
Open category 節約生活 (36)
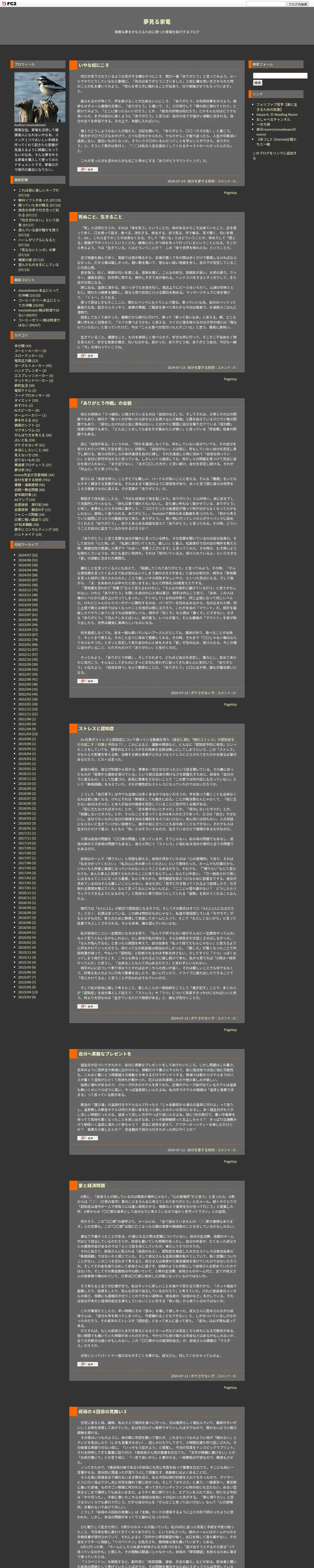(x=24, y=385)
